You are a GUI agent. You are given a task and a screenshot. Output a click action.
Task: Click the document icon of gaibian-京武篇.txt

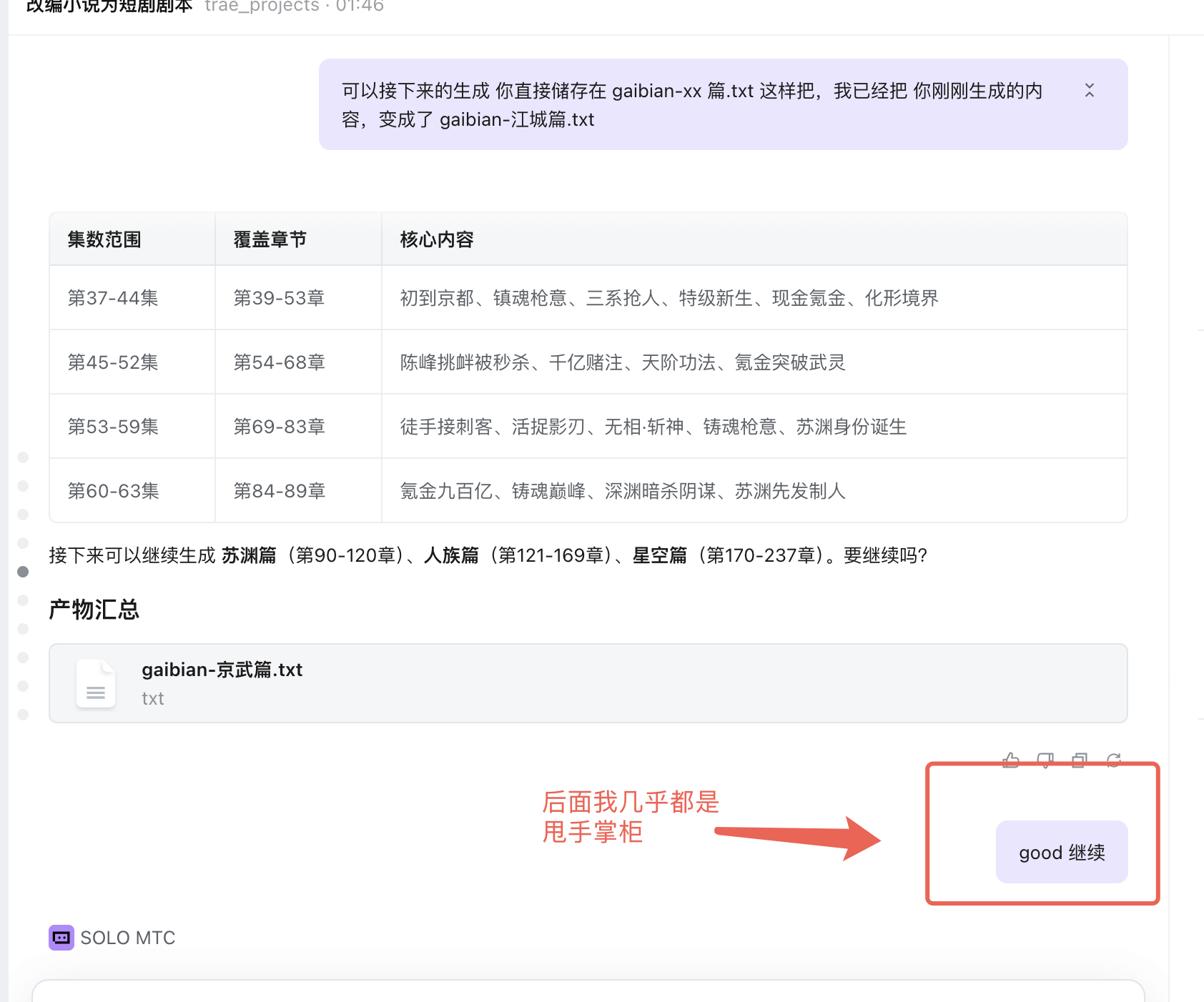pyautogui.click(x=96, y=683)
